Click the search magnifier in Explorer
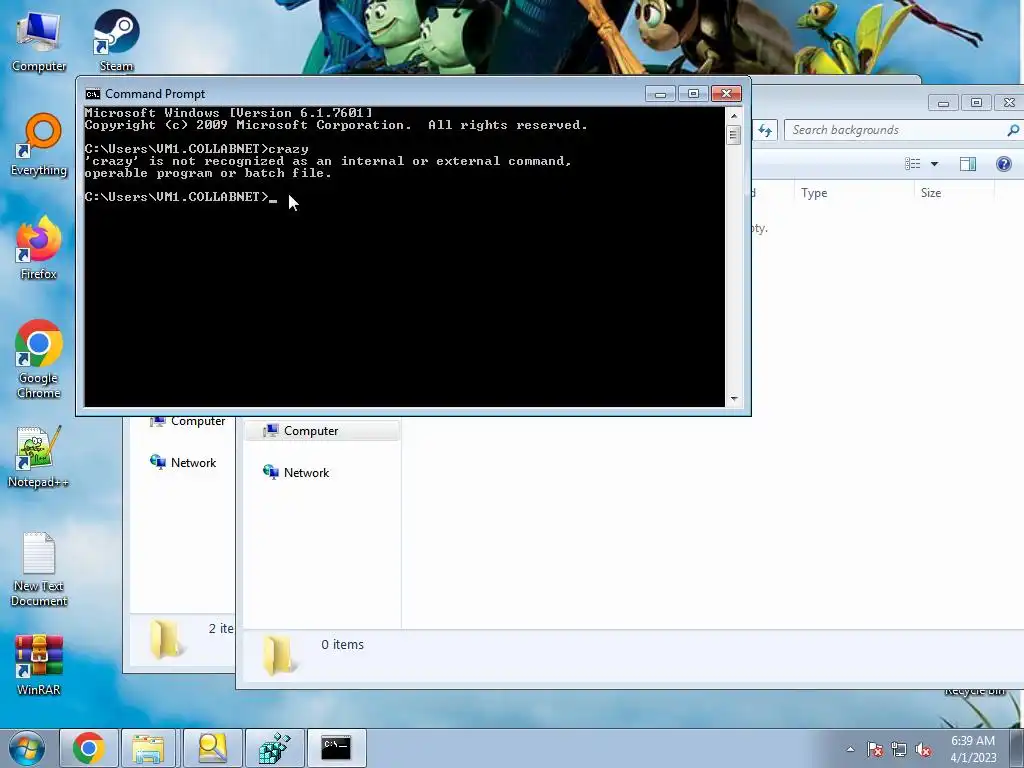1024x768 pixels. 1013,131
